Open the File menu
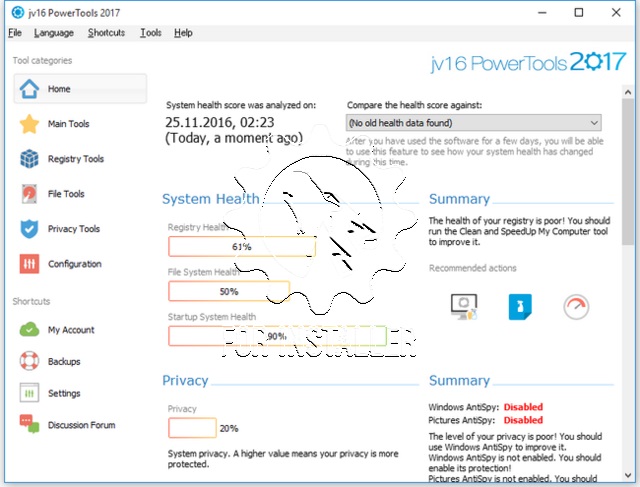 [x=15, y=33]
